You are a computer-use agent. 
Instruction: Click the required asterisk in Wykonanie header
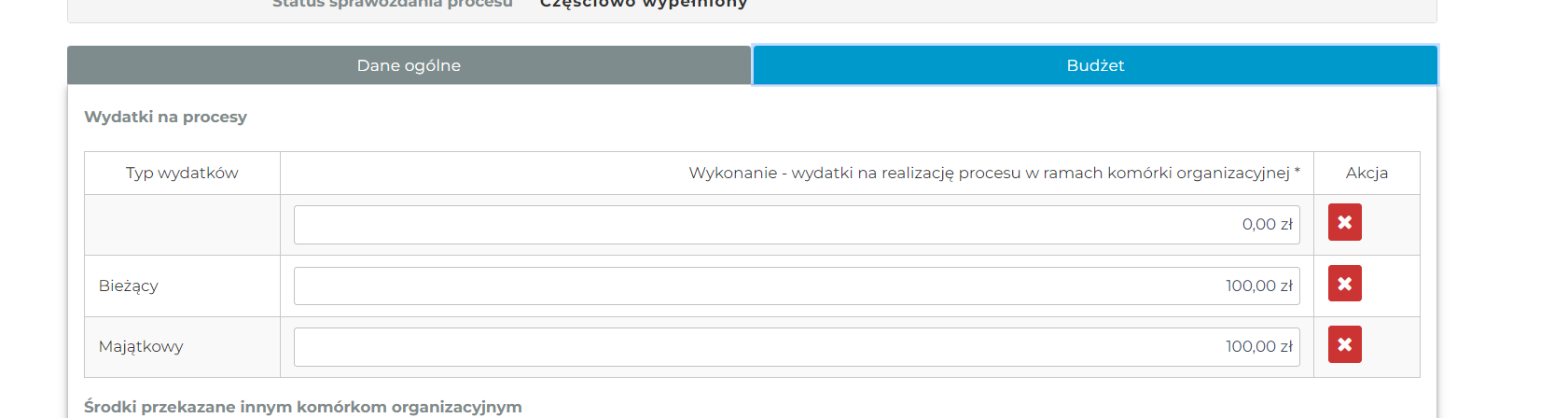(x=1297, y=172)
